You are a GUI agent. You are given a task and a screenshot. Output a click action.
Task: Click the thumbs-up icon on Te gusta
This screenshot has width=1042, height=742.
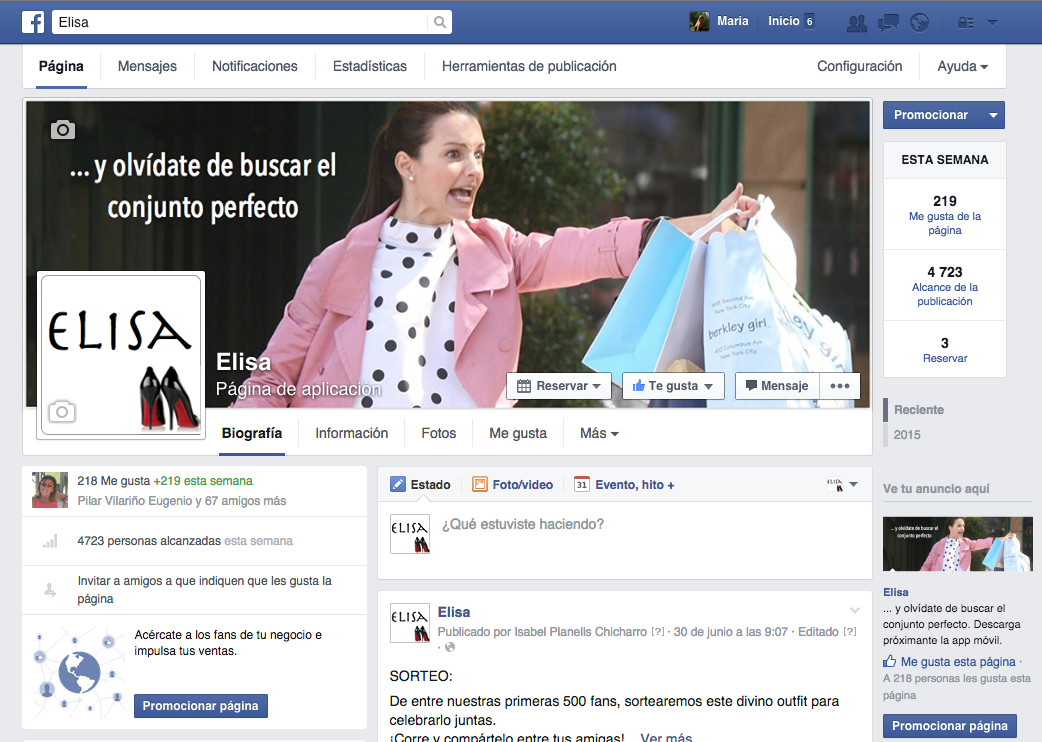[x=639, y=385]
